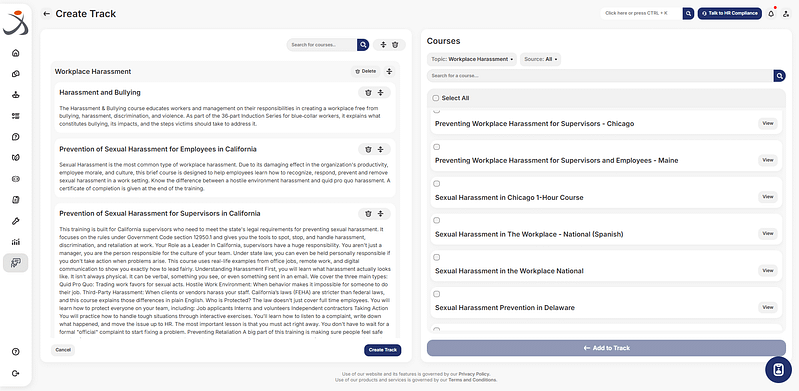Image resolution: width=799 pixels, height=391 pixels.
Task: Remove the Harassment and Bullying course via trash icon
Action: point(368,92)
